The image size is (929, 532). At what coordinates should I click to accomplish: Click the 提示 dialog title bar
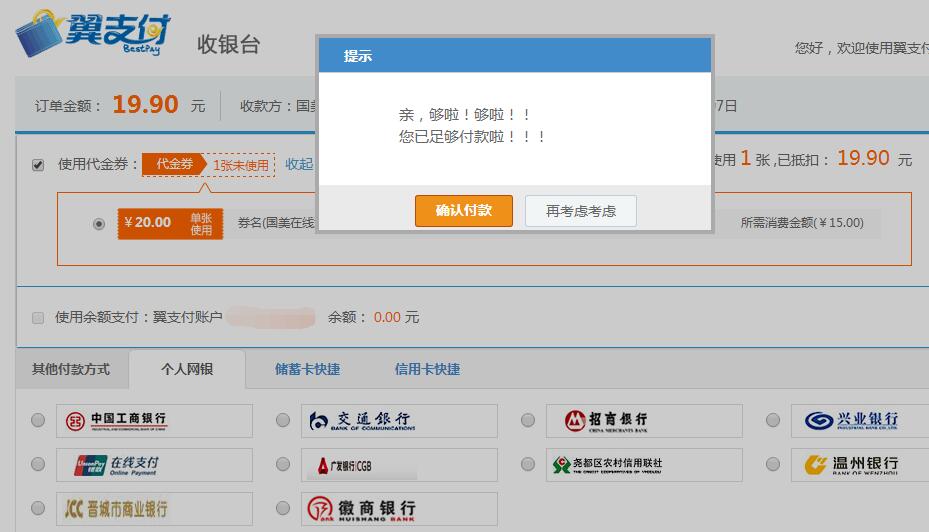pos(515,56)
